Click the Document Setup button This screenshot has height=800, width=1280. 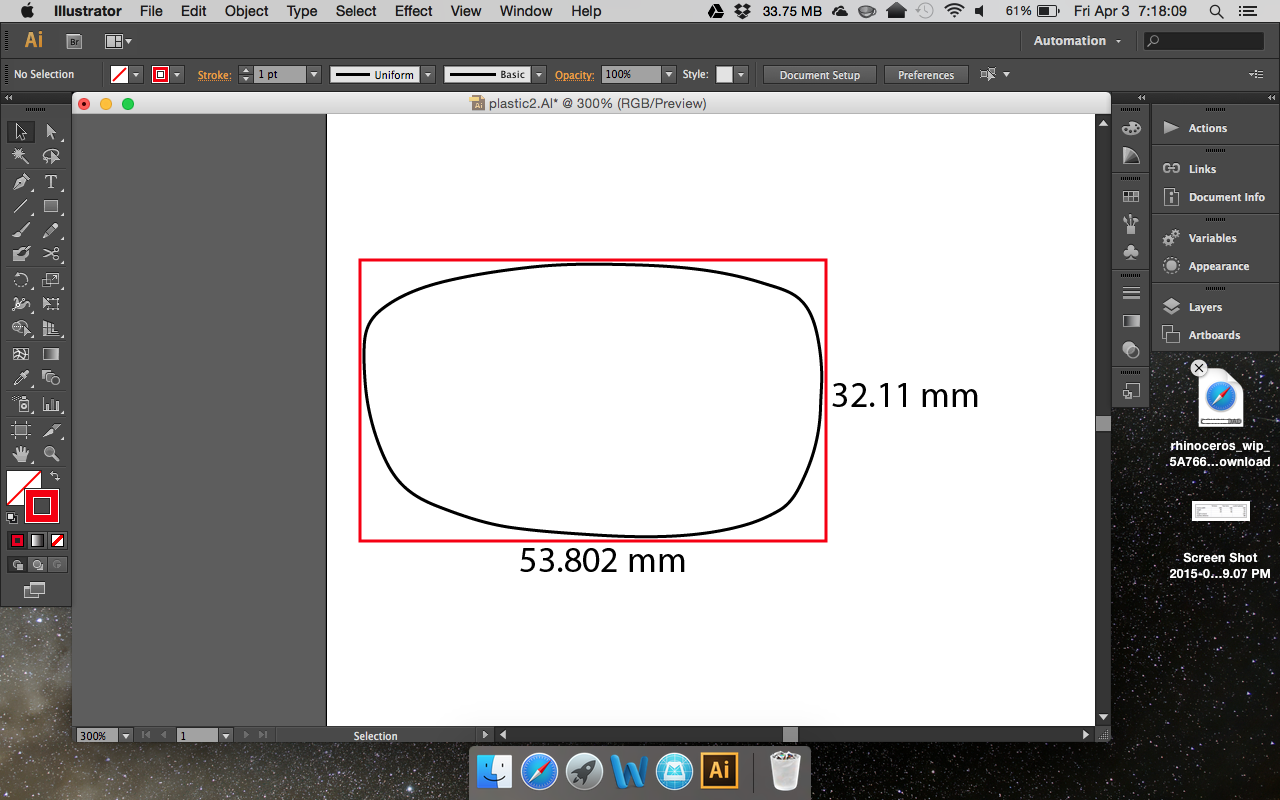tap(820, 75)
